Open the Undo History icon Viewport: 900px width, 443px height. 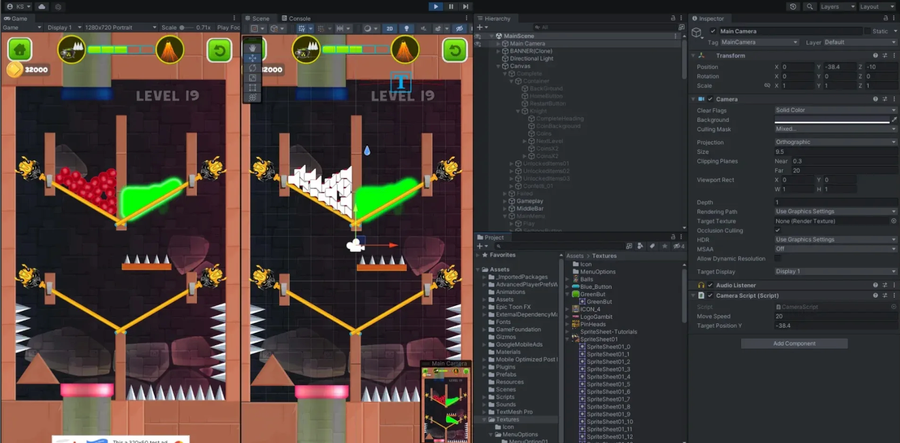pos(792,6)
